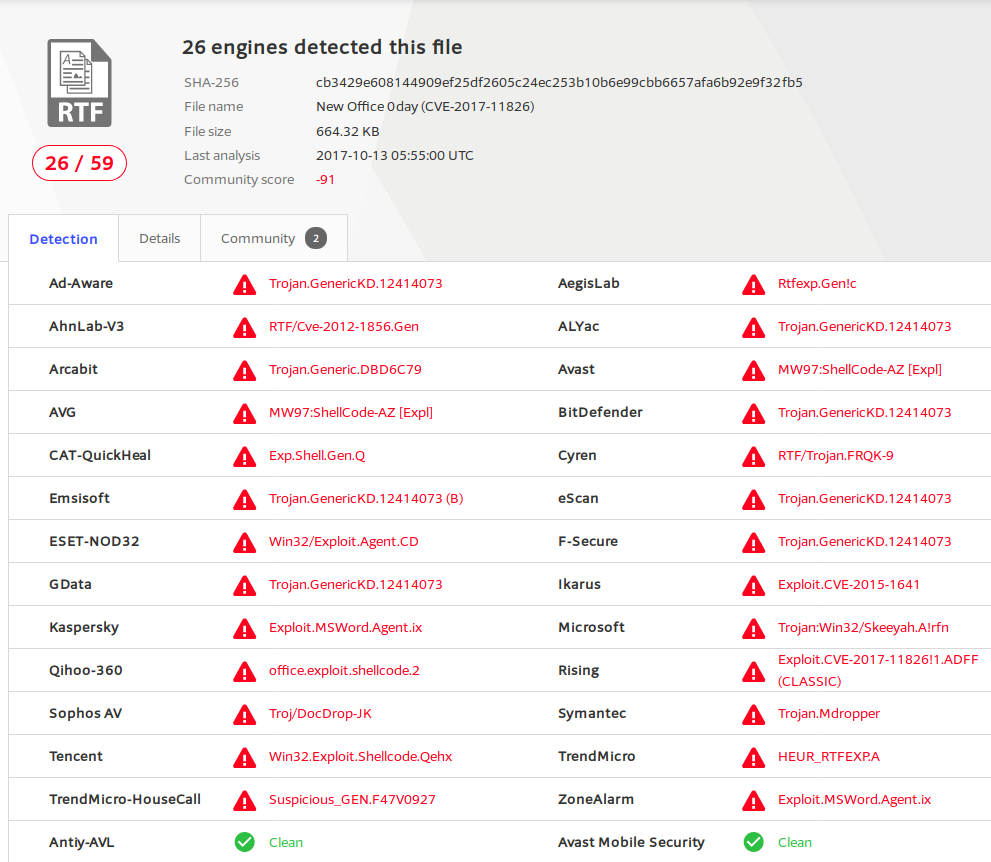Click the warning icon in the TrendMicro HEUR_RTFEXP.A row
The image size is (991, 862).
coord(753,757)
